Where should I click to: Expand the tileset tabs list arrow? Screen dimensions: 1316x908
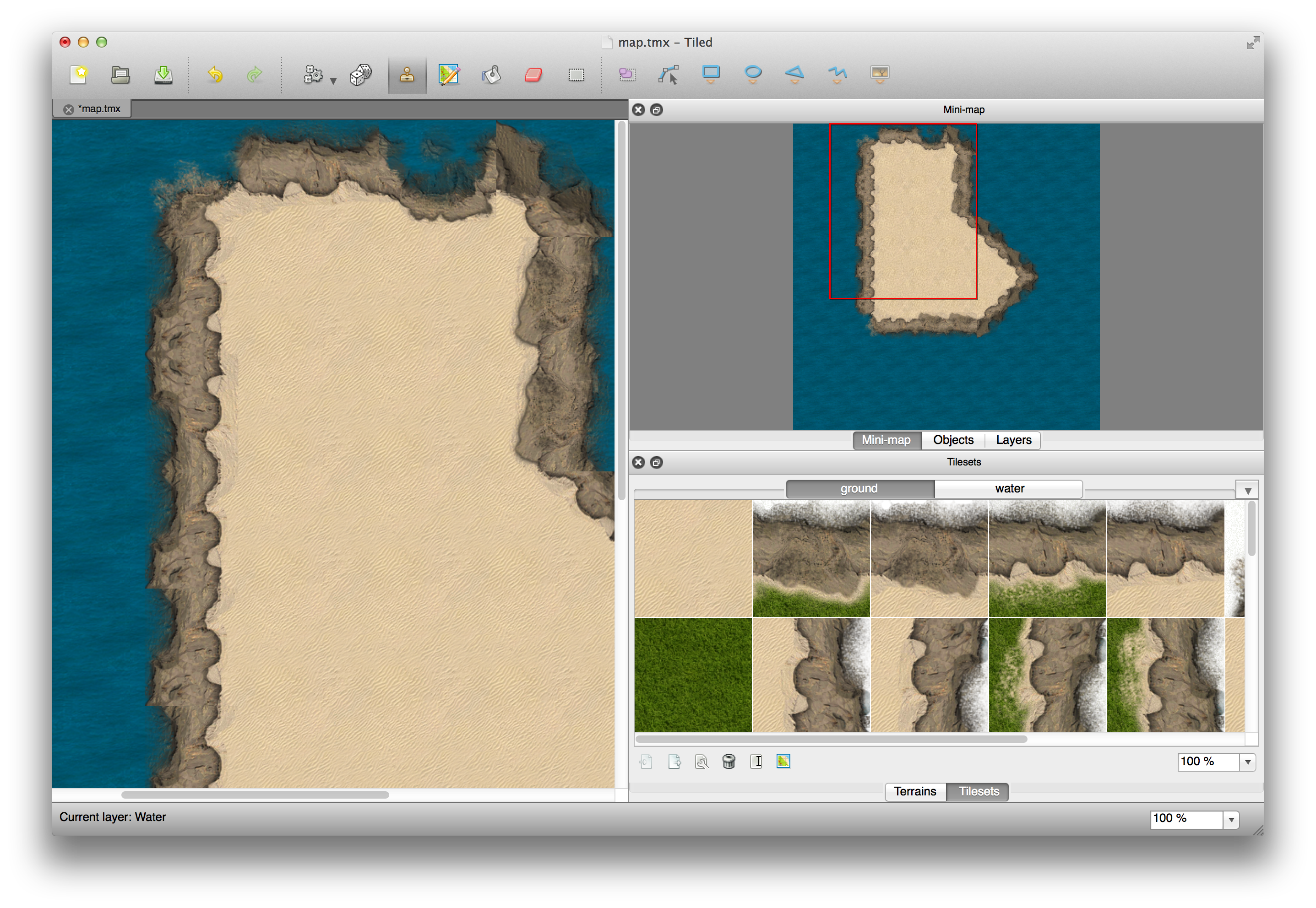pyautogui.click(x=1248, y=491)
